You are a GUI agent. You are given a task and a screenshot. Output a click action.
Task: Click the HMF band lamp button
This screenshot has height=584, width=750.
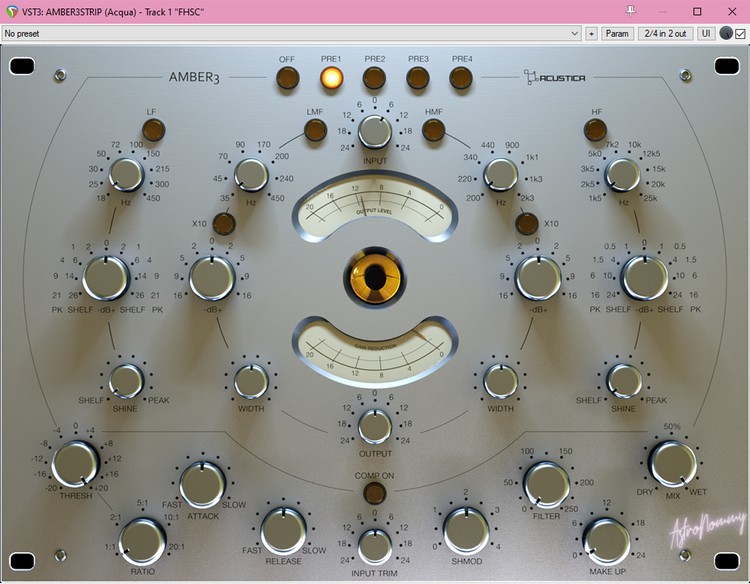click(x=434, y=129)
